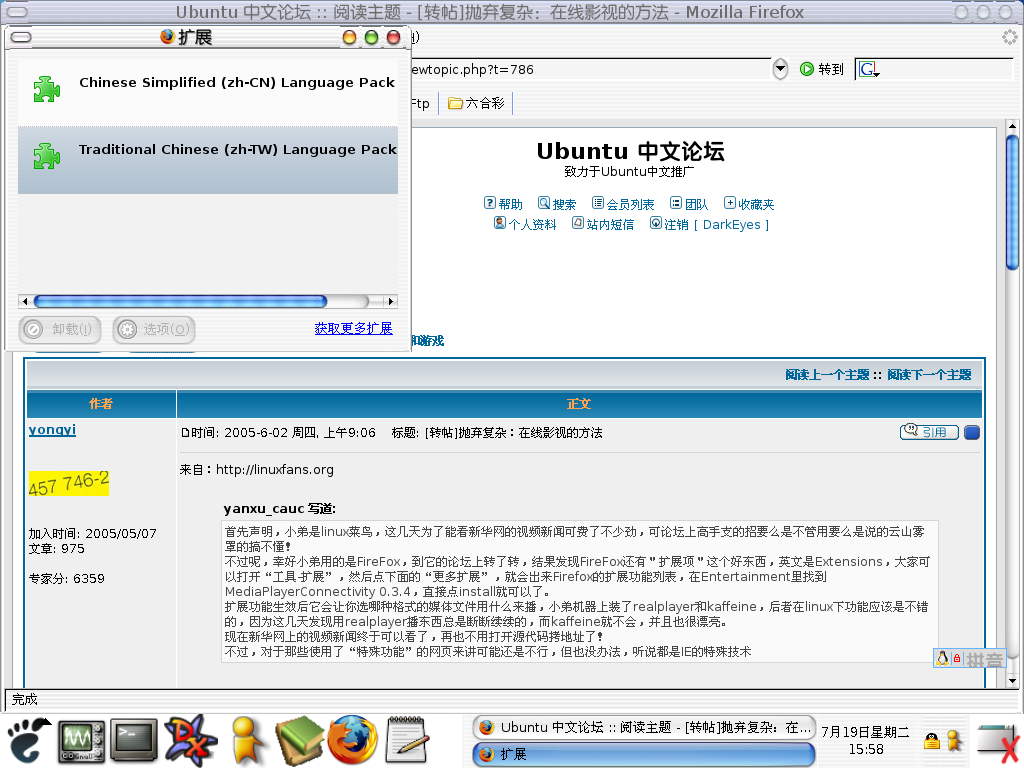Click the page scrollbar up arrow
The height and width of the screenshot is (768, 1024).
point(1012,125)
